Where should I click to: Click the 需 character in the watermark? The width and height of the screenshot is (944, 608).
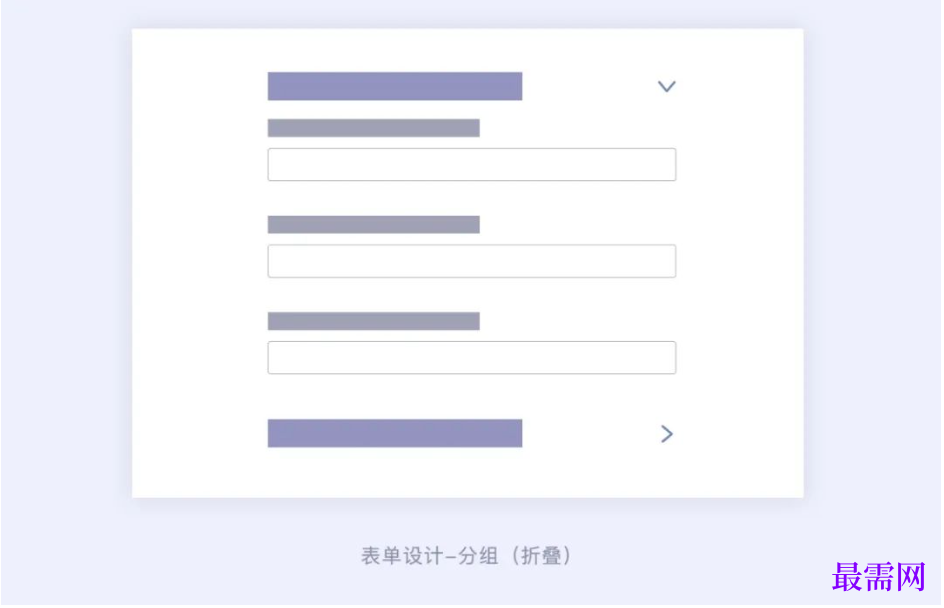coord(880,577)
